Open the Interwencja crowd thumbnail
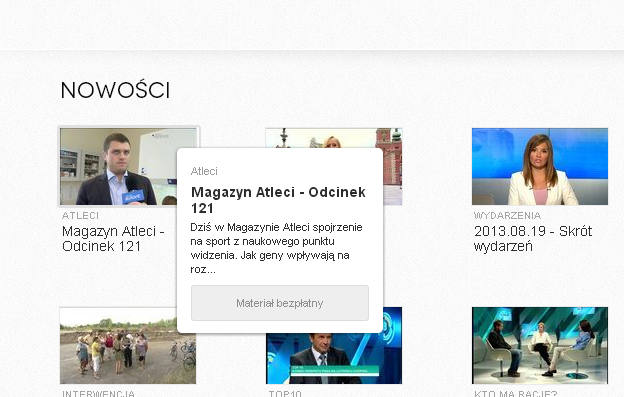The width and height of the screenshot is (624, 397). pyautogui.click(x=119, y=345)
